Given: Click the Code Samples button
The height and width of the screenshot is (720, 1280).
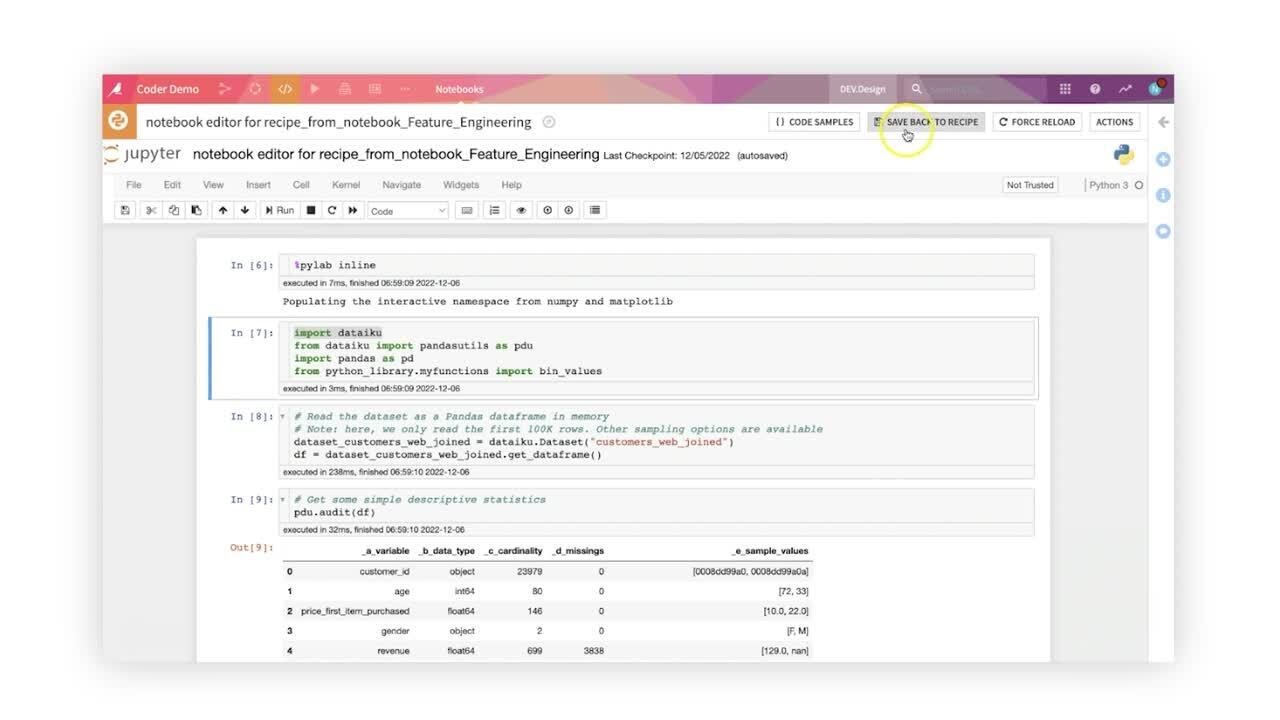Looking at the screenshot, I should [x=814, y=122].
